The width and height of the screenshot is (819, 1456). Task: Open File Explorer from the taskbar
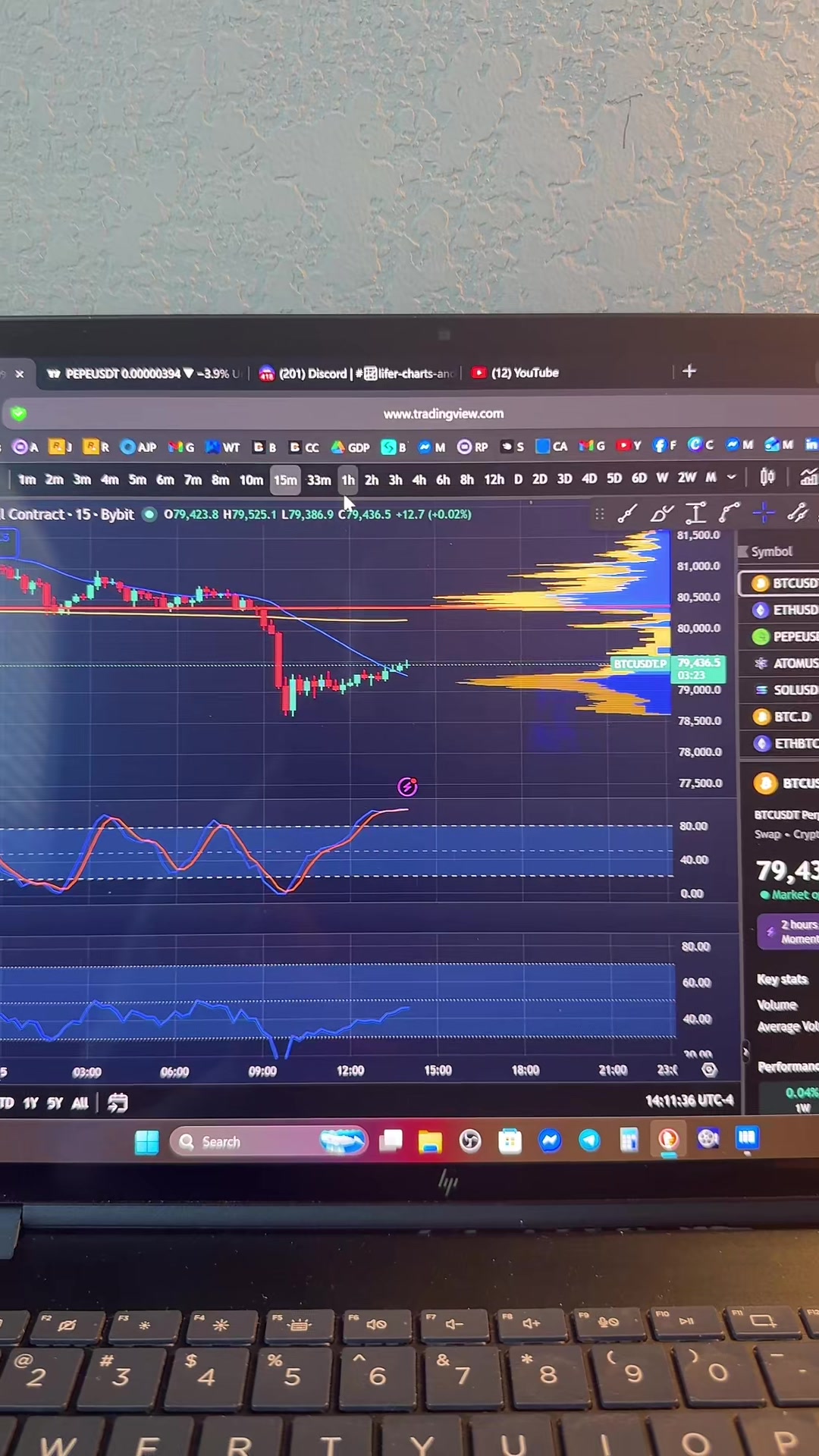pyautogui.click(x=430, y=1141)
